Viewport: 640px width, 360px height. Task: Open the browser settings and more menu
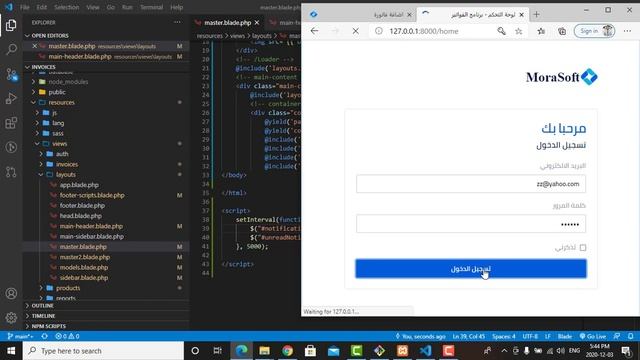coord(627,31)
